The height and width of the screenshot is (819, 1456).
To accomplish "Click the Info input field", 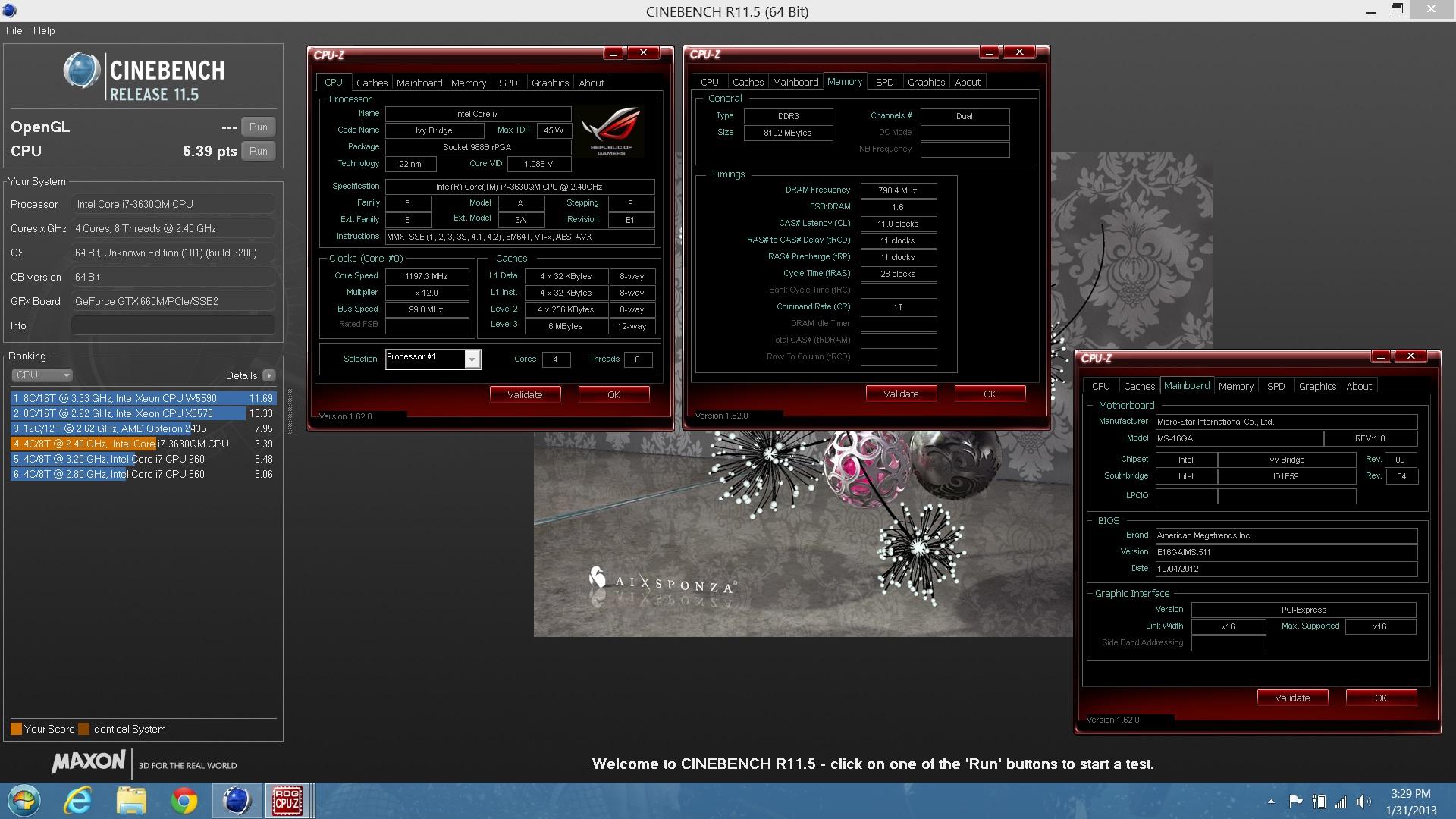I will click(x=173, y=325).
